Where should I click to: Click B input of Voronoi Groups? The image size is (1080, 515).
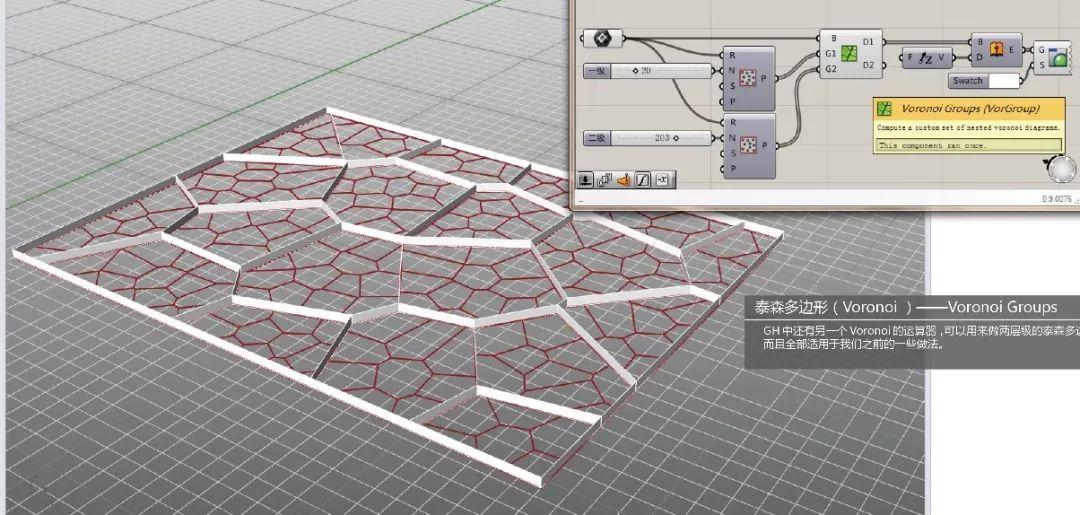835,38
